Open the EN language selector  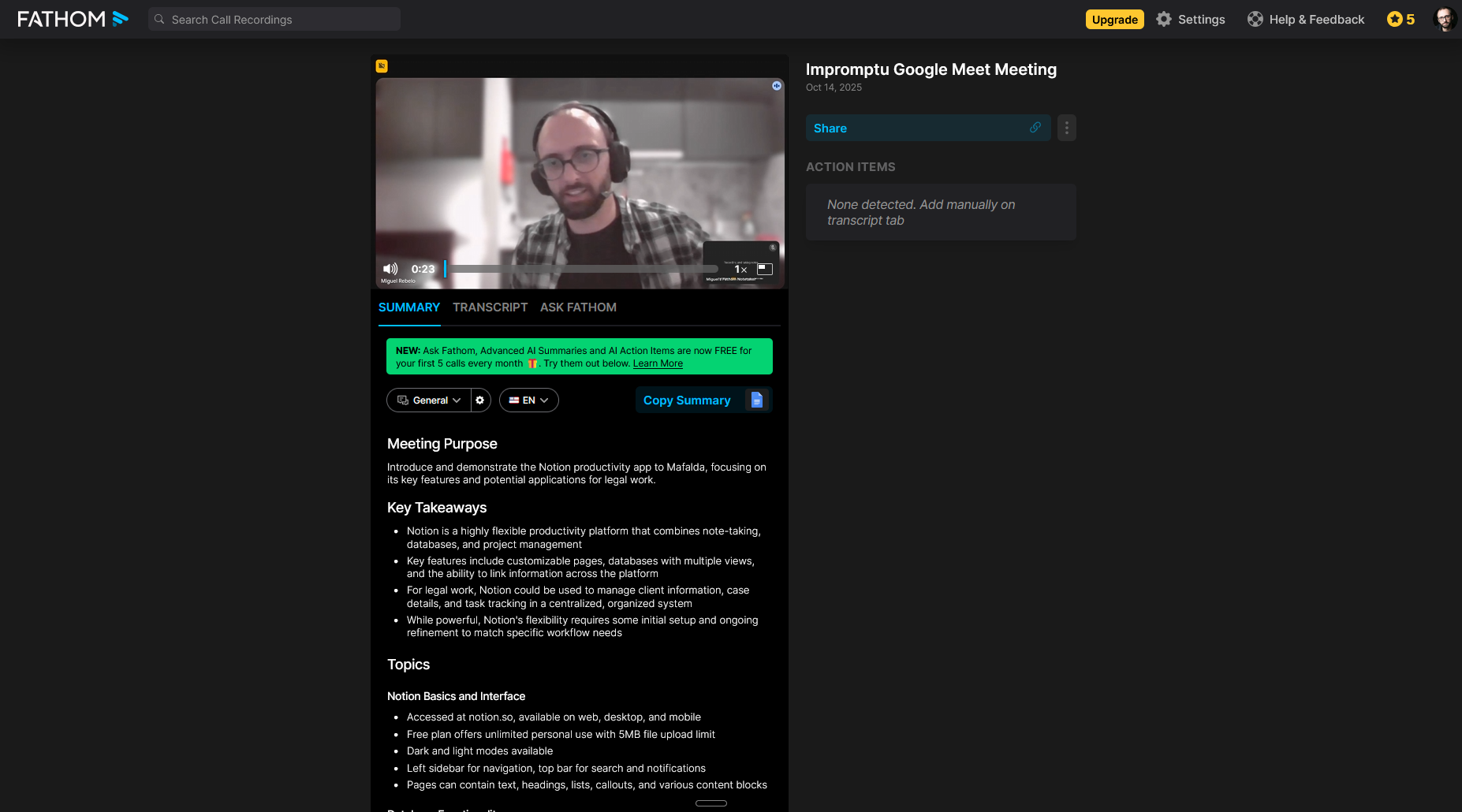[528, 400]
